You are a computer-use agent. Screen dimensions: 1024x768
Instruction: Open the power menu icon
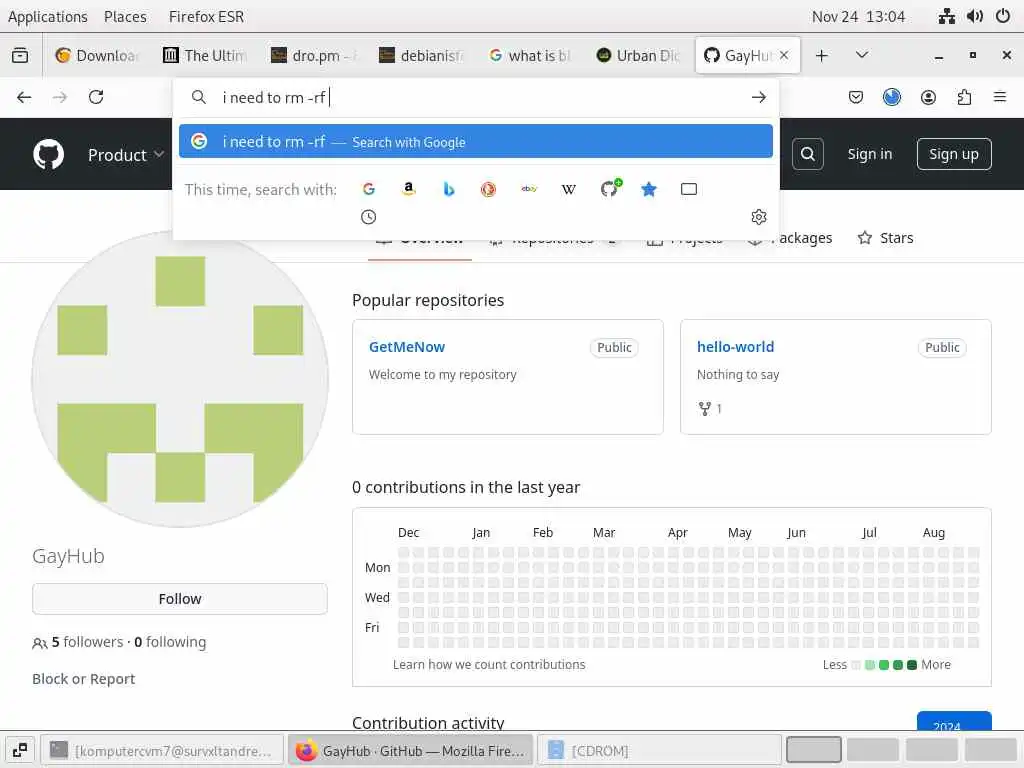tap(1003, 16)
